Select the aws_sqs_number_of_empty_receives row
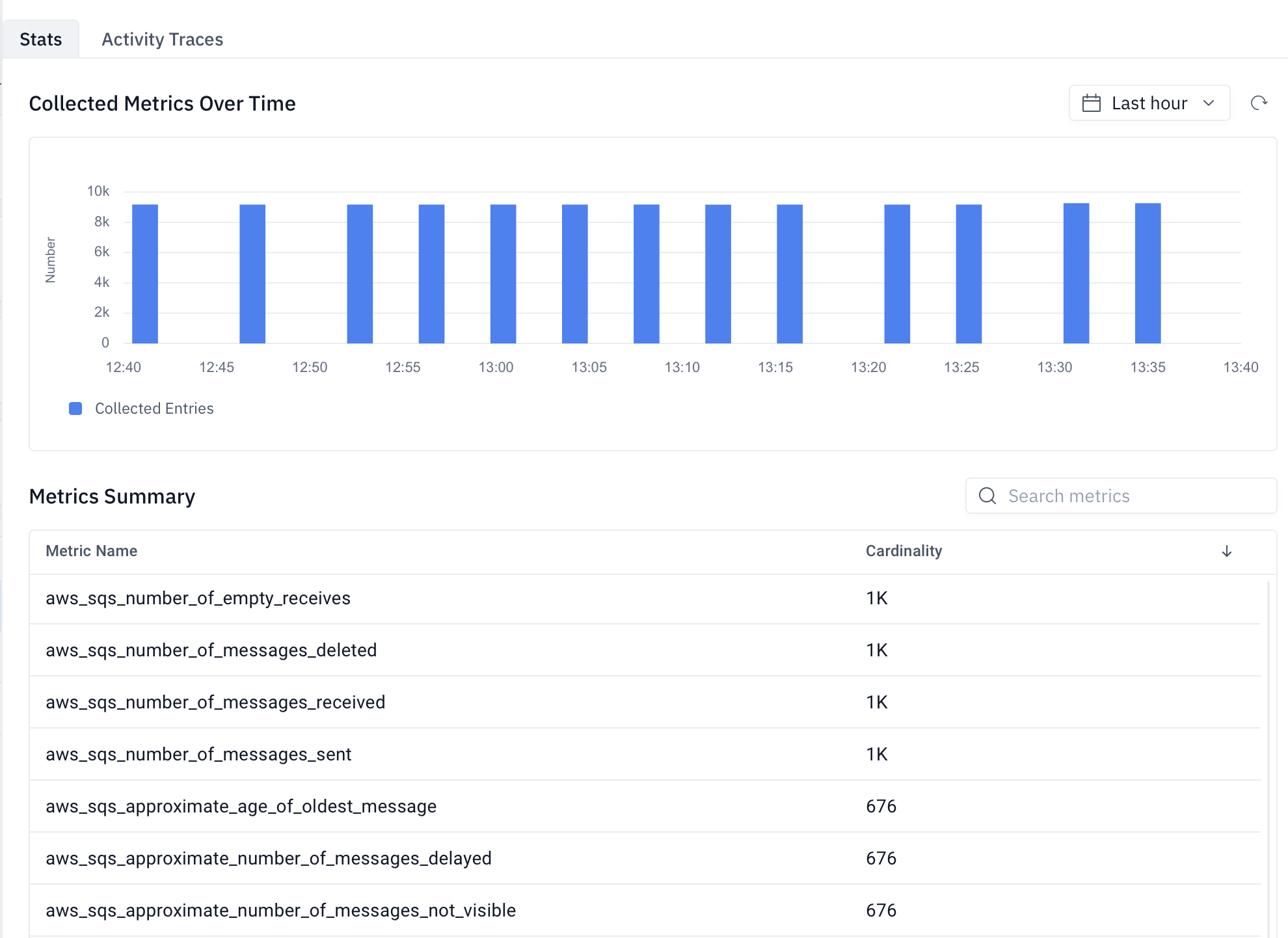 click(x=198, y=598)
